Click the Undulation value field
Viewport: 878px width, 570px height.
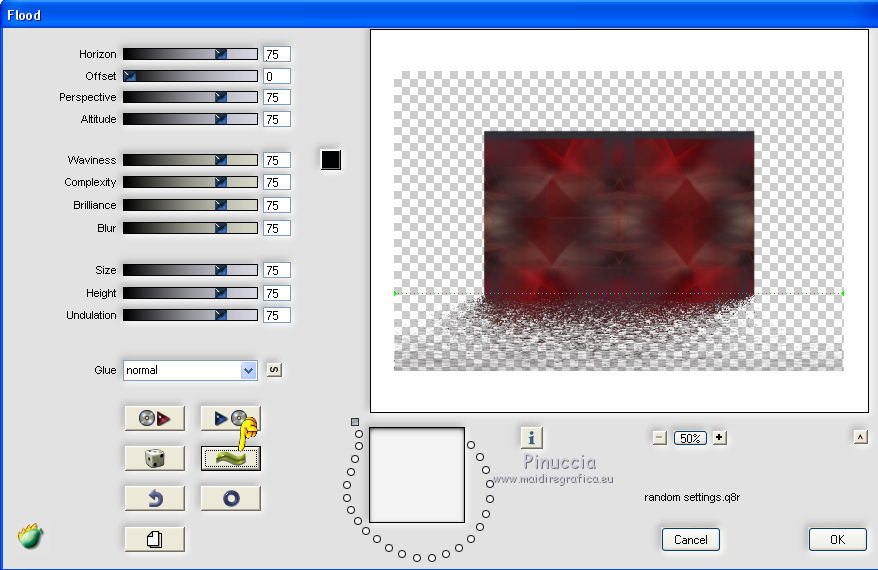click(x=277, y=315)
